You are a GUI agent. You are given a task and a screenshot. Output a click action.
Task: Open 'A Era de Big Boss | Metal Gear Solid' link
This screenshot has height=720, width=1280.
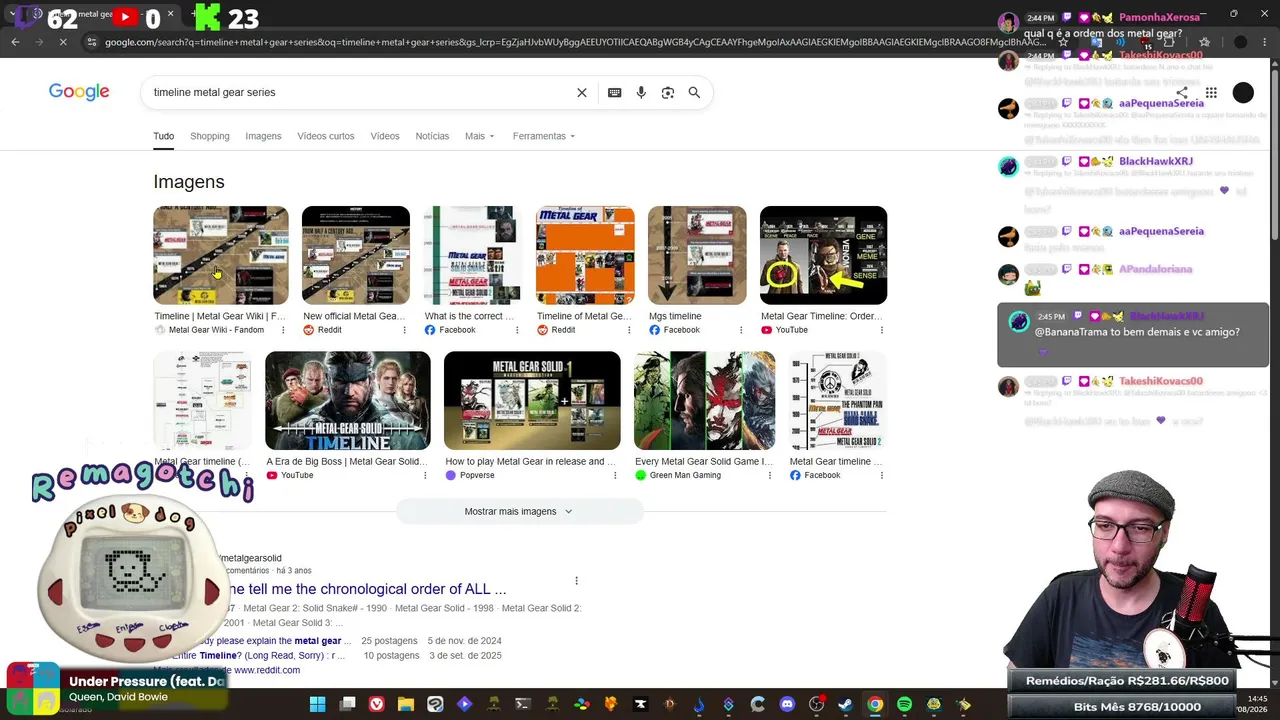point(347,461)
